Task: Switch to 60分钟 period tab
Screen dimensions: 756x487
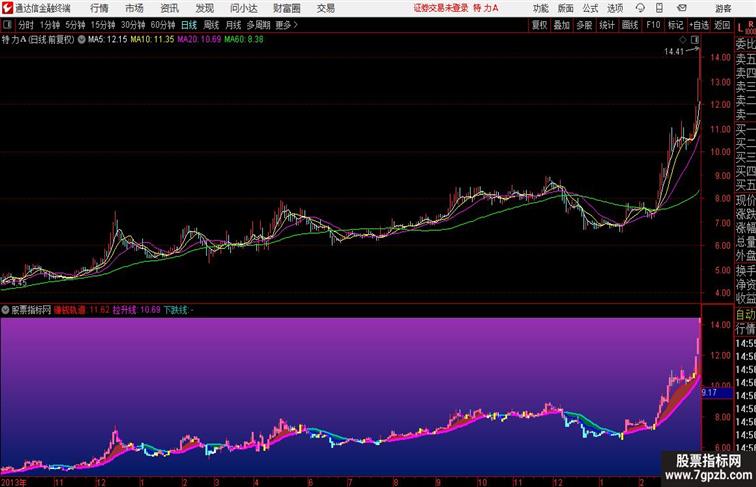Action: pos(163,25)
